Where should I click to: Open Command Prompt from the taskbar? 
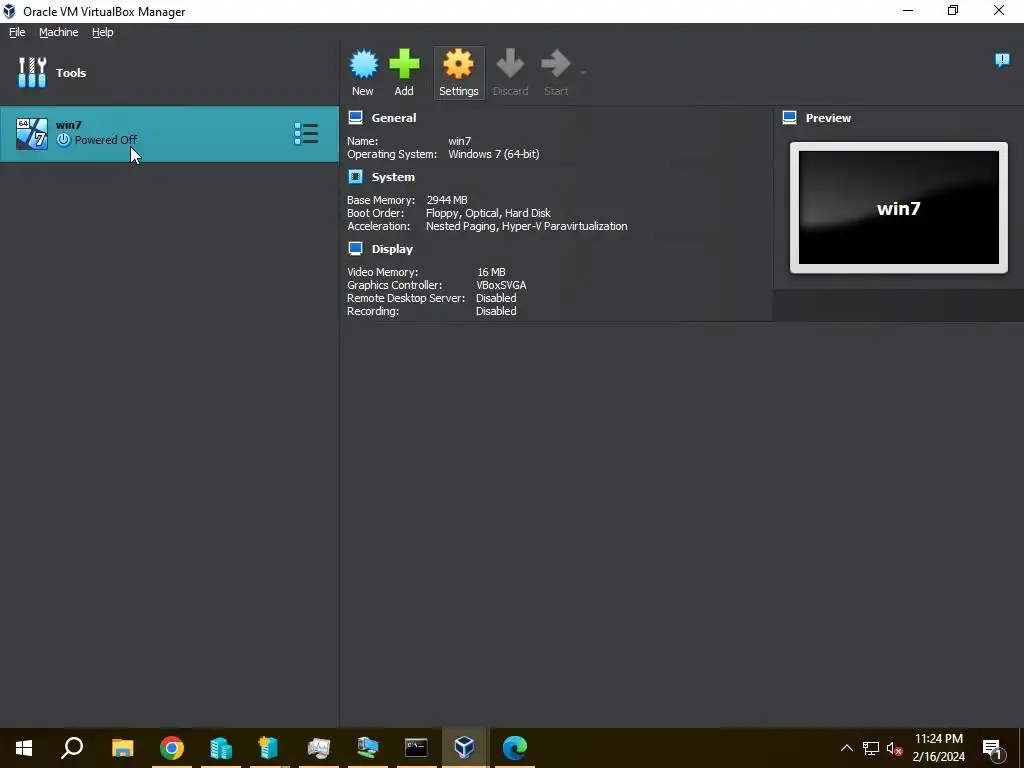click(416, 748)
